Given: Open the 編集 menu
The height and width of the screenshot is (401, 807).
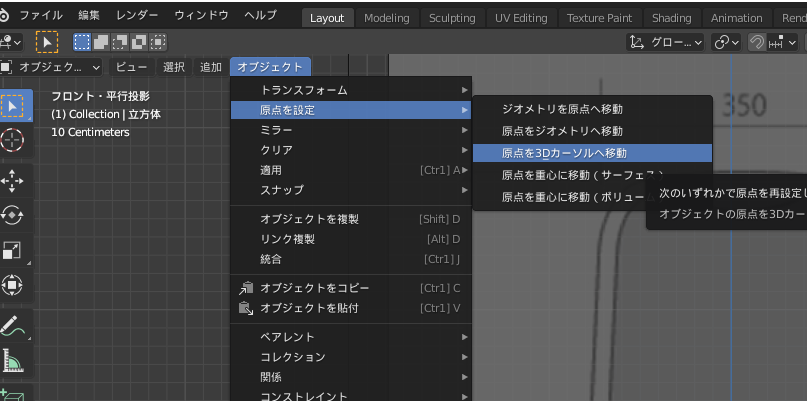Looking at the screenshot, I should pos(89,15).
